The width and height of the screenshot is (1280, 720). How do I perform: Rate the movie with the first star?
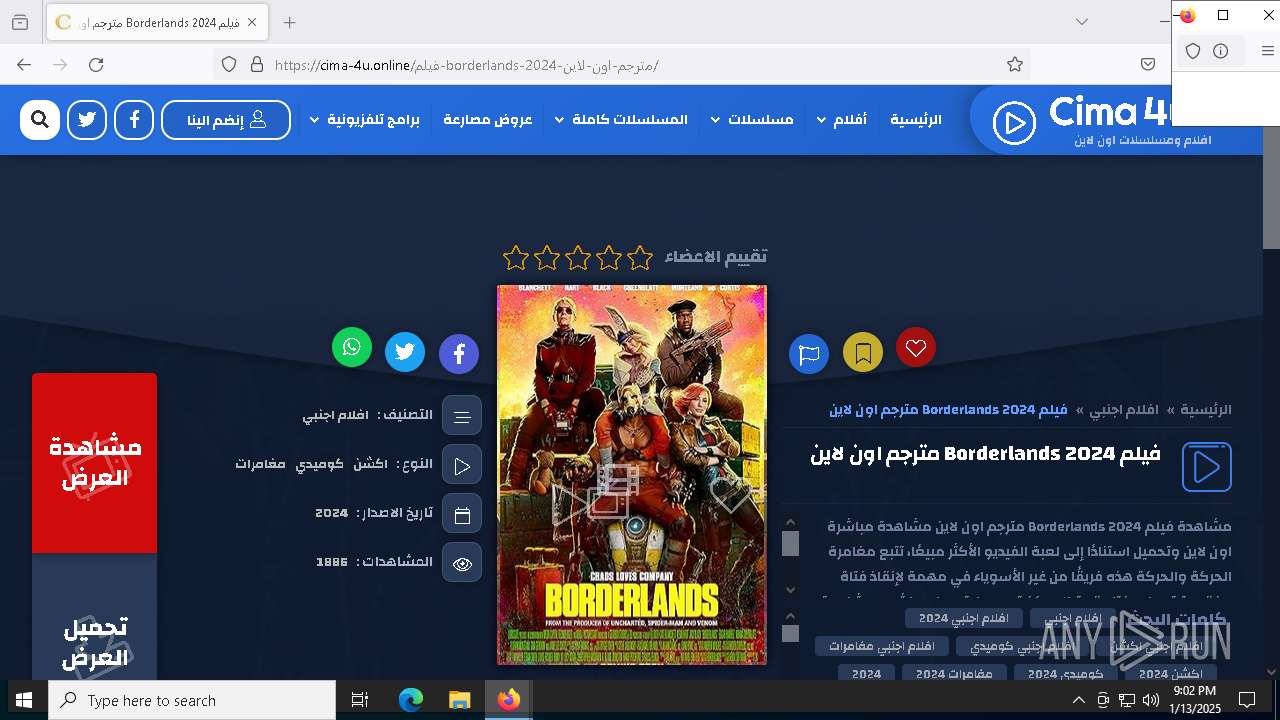click(x=640, y=258)
